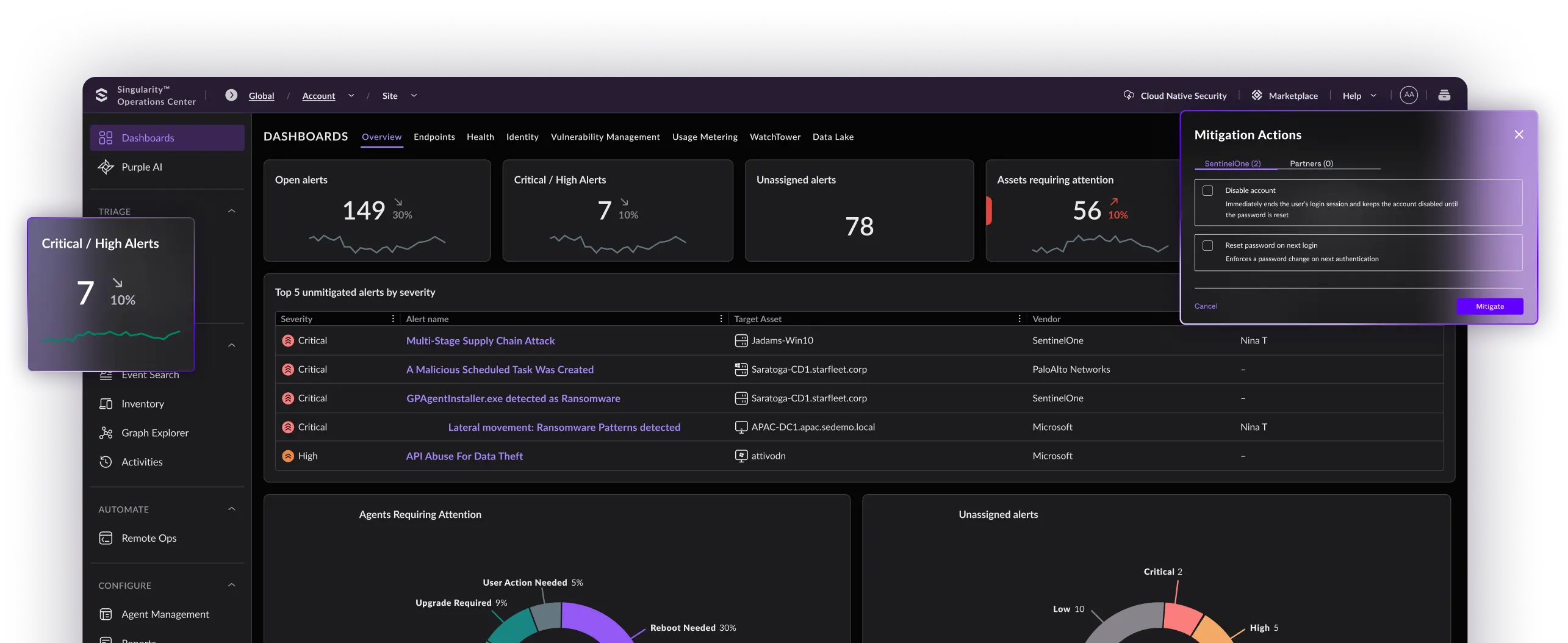Click the Vendor column header
The width and height of the screenshot is (1568, 643).
pos(1046,319)
